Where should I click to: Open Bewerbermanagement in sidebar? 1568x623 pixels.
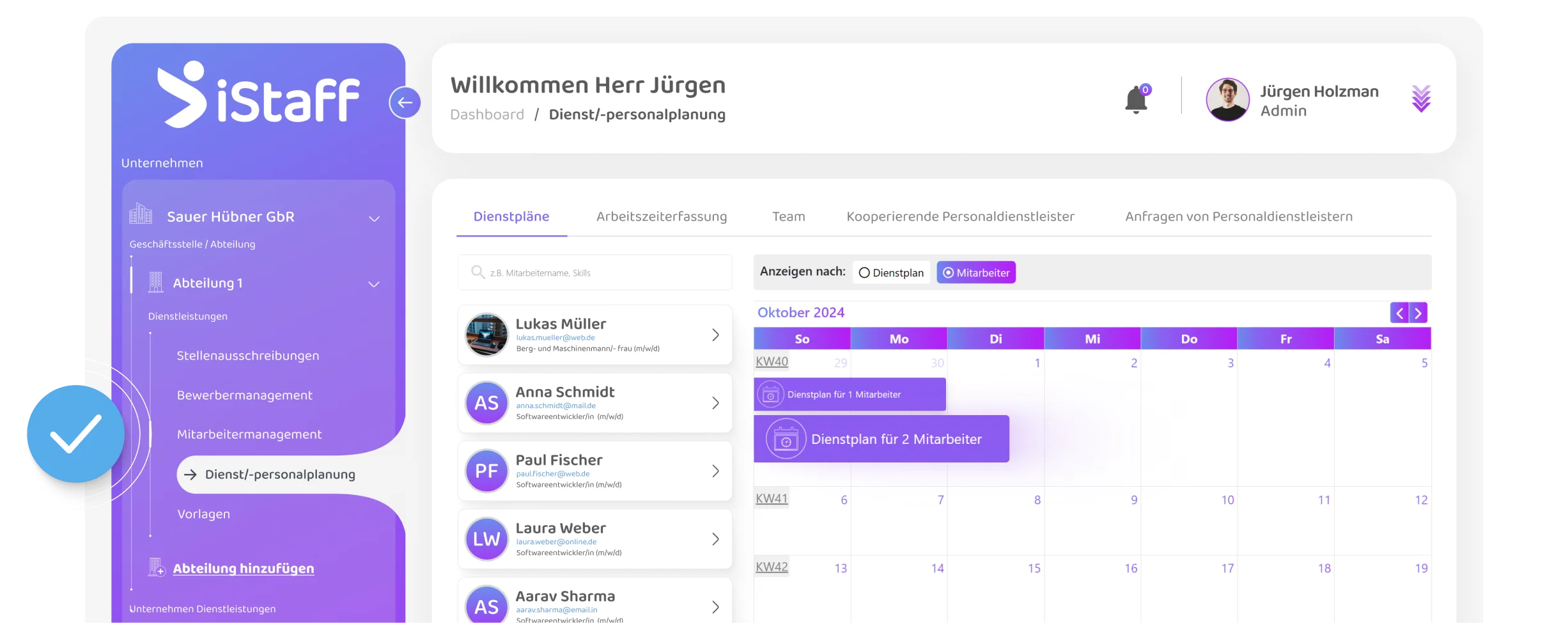click(245, 395)
